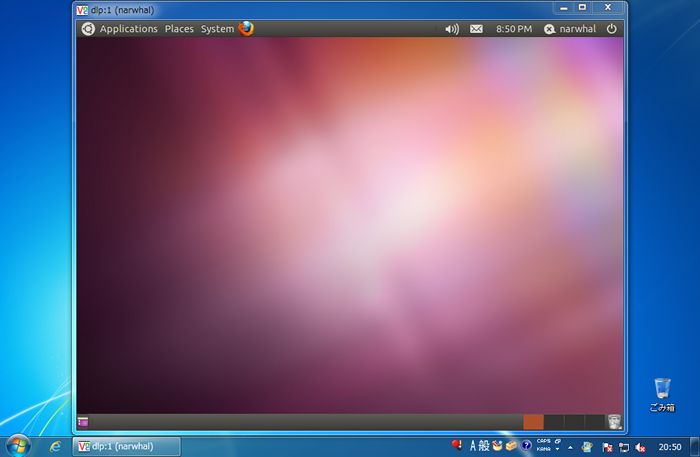Click the Action Center flag tray icon

(607, 447)
